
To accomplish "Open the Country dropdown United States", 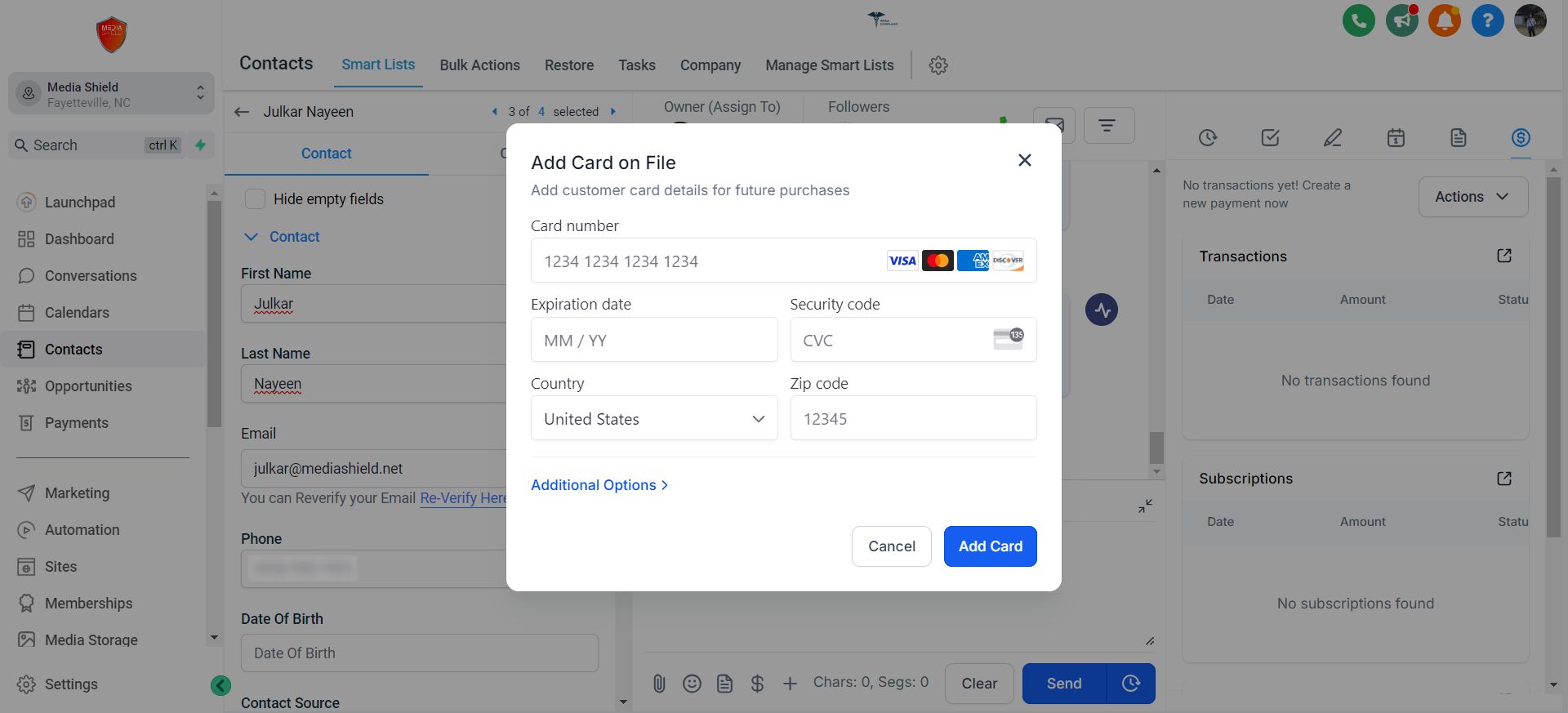I will tap(654, 418).
